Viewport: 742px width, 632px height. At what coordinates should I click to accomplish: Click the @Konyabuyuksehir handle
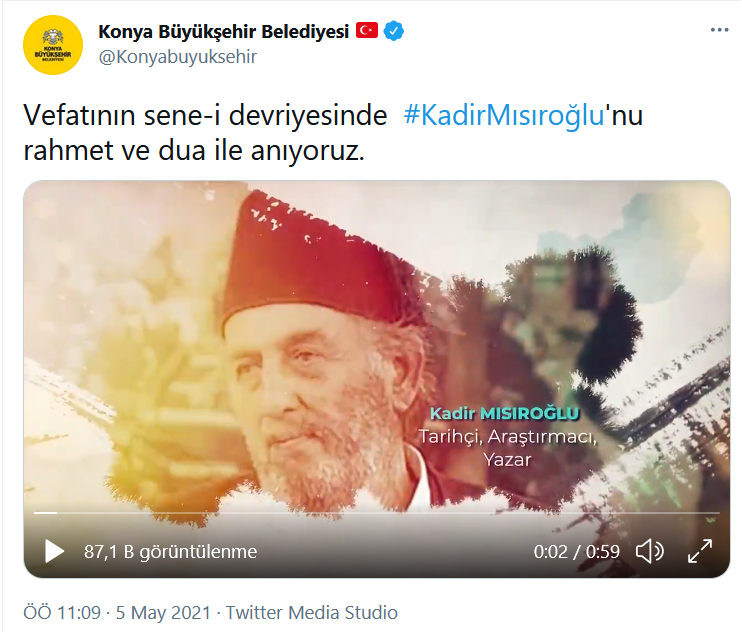[x=177, y=57]
